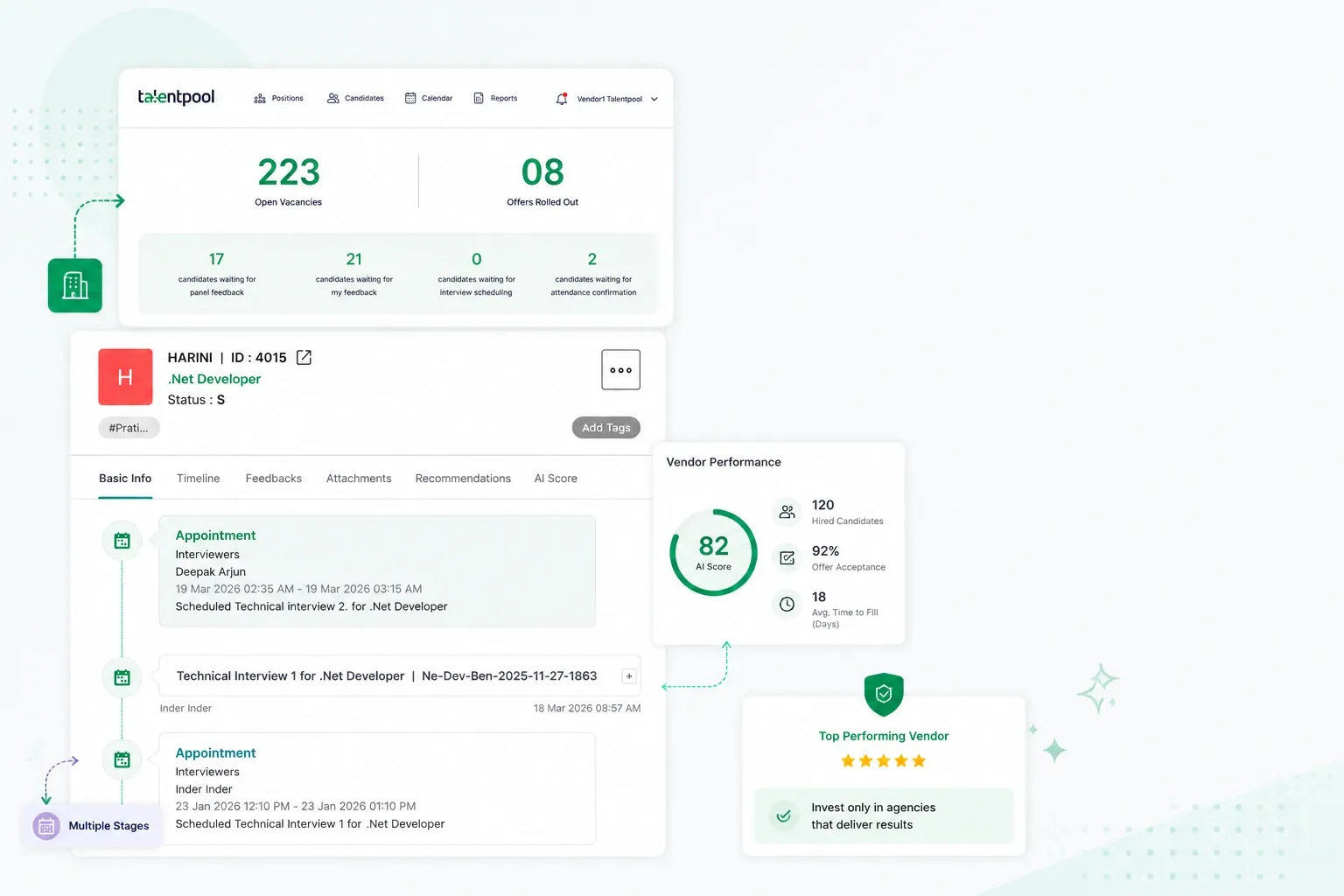This screenshot has width=1344, height=896.
Task: Click the Avg. Time to Fill clock icon
Action: click(787, 604)
